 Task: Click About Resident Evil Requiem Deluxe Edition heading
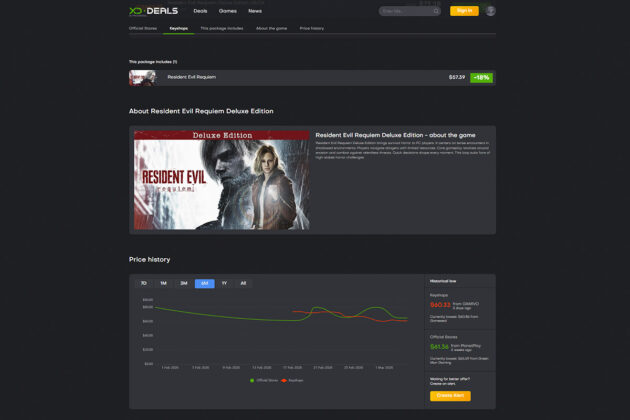point(201,111)
